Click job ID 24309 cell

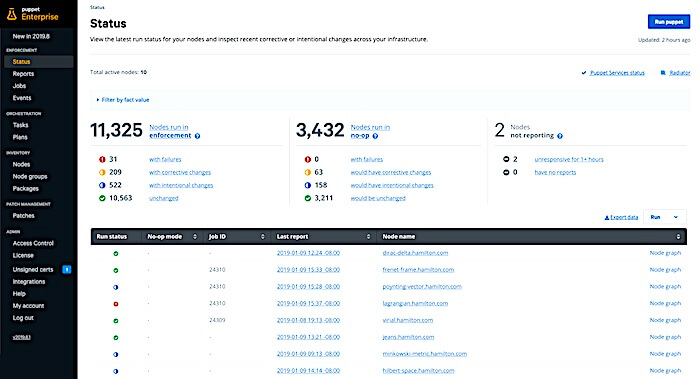click(217, 320)
